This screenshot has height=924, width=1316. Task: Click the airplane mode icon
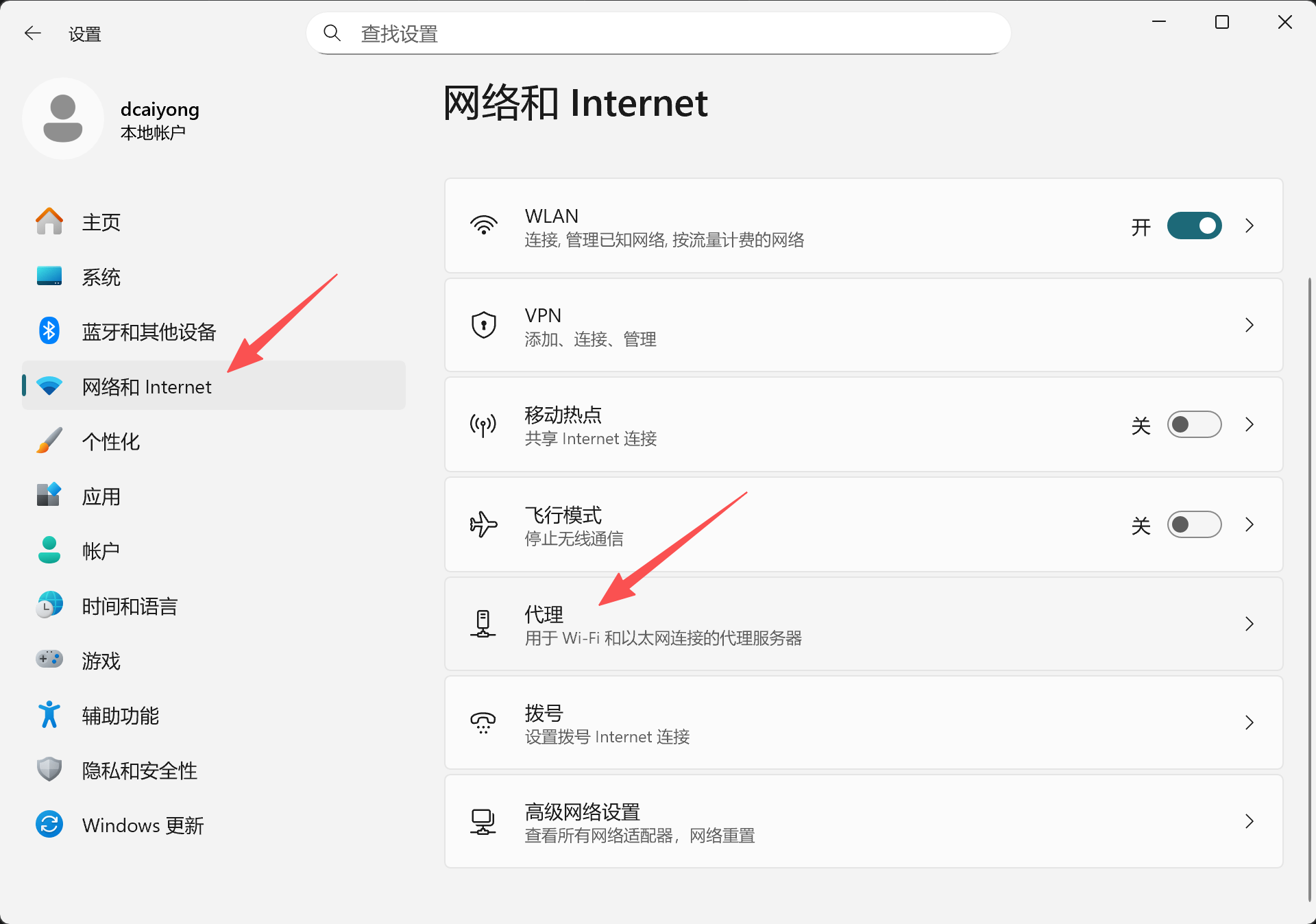pos(483,524)
